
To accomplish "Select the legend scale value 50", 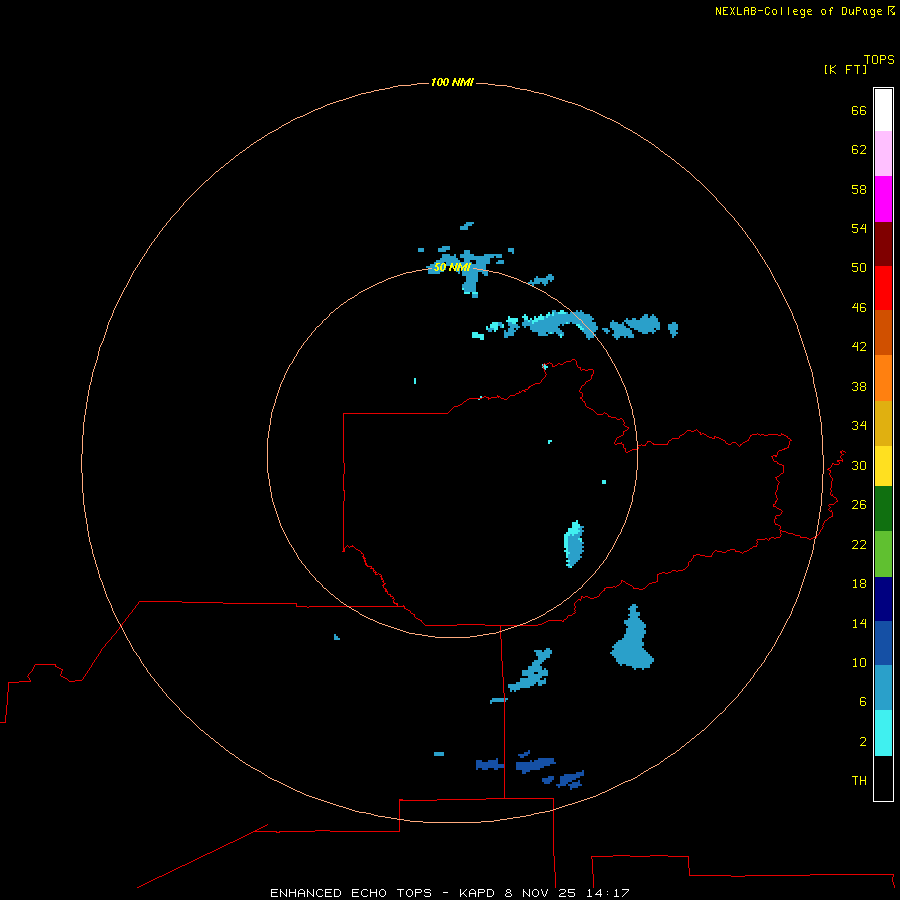I will click(859, 267).
